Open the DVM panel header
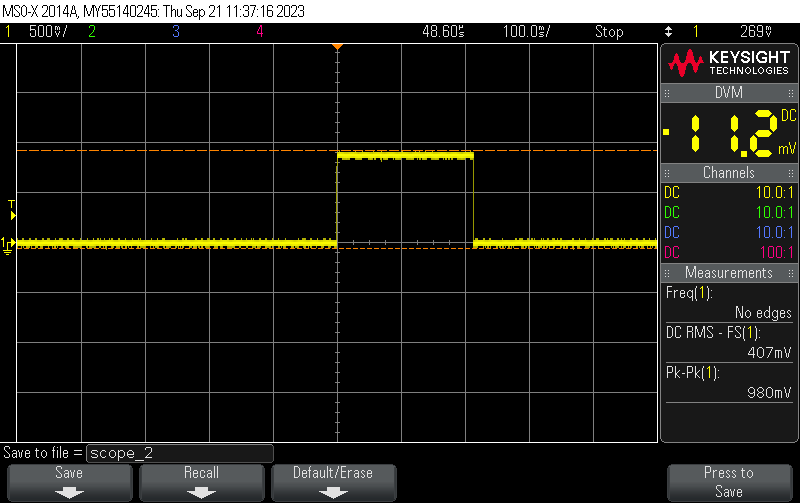This screenshot has width=800, height=503. point(729,93)
